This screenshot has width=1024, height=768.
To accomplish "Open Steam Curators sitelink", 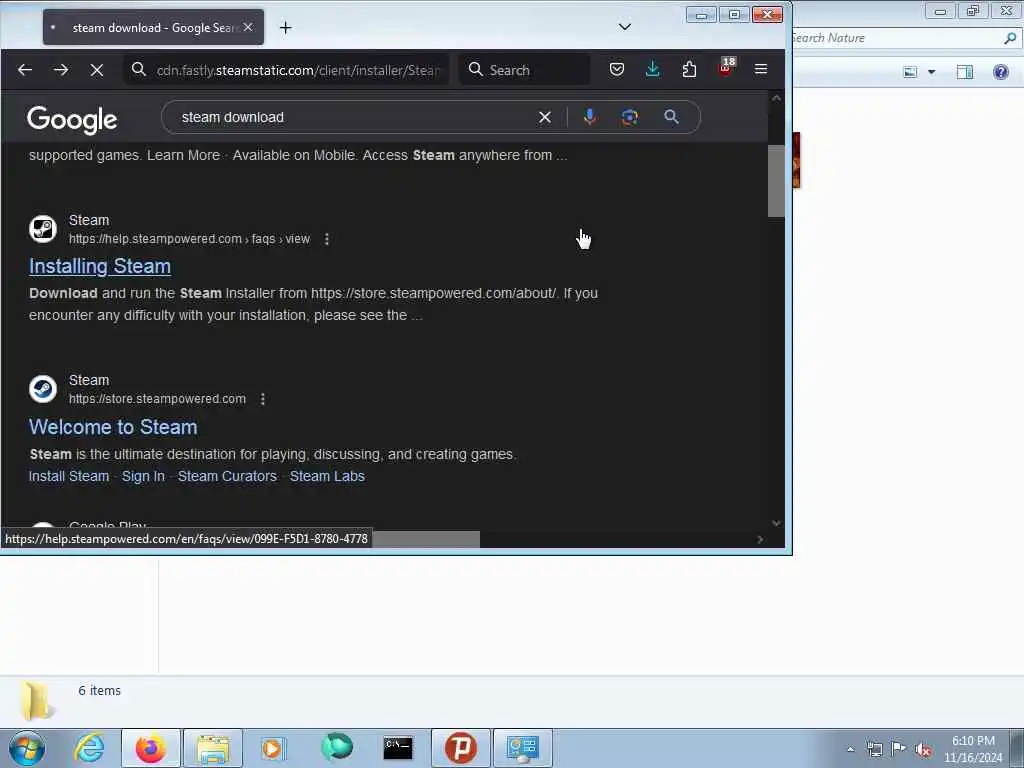I will [x=227, y=476].
